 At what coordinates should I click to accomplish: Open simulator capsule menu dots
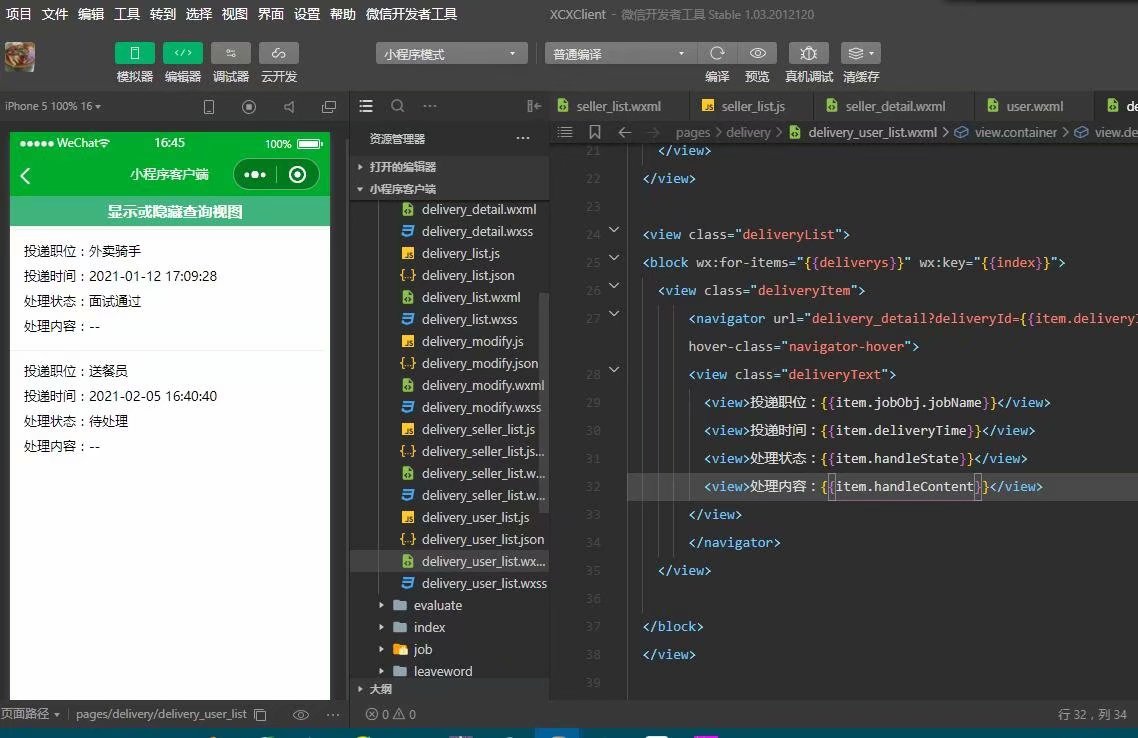tap(255, 175)
